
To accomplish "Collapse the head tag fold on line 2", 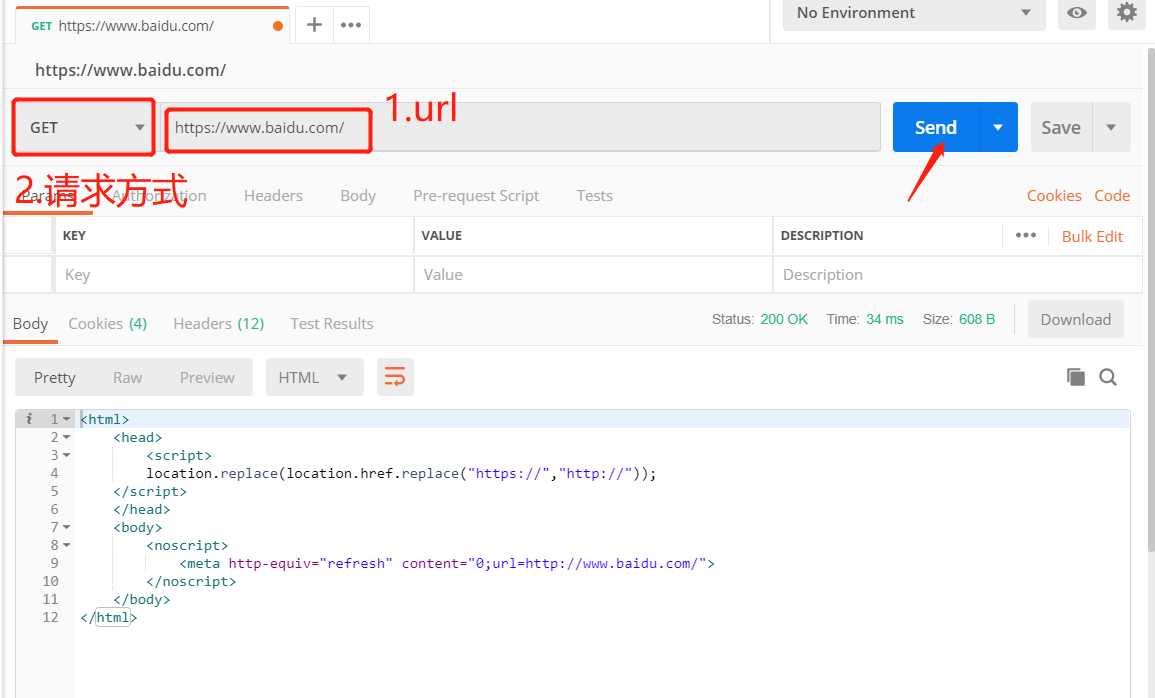I will 67,437.
